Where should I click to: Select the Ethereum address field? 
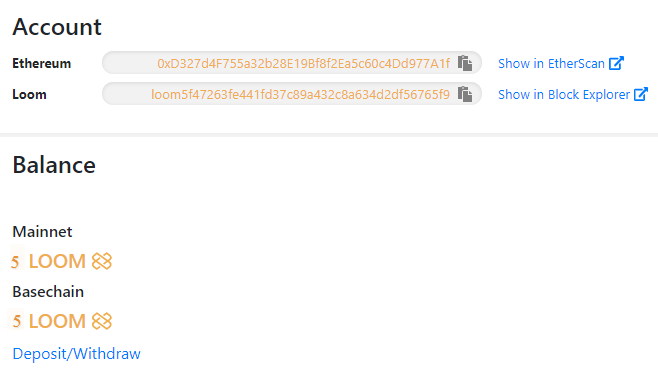point(292,63)
